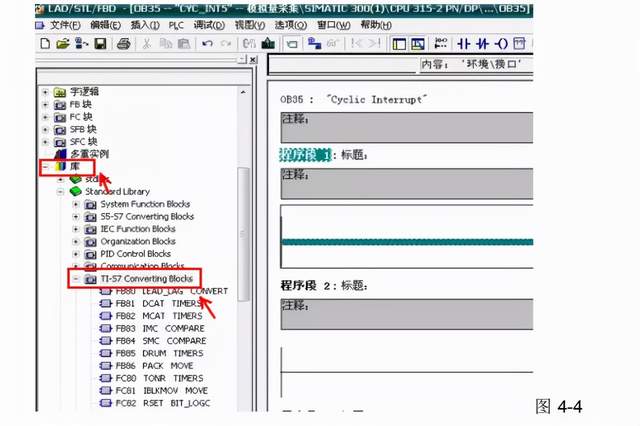Expand the SFC 块 tree node
640x426 pixels.
click(45, 142)
